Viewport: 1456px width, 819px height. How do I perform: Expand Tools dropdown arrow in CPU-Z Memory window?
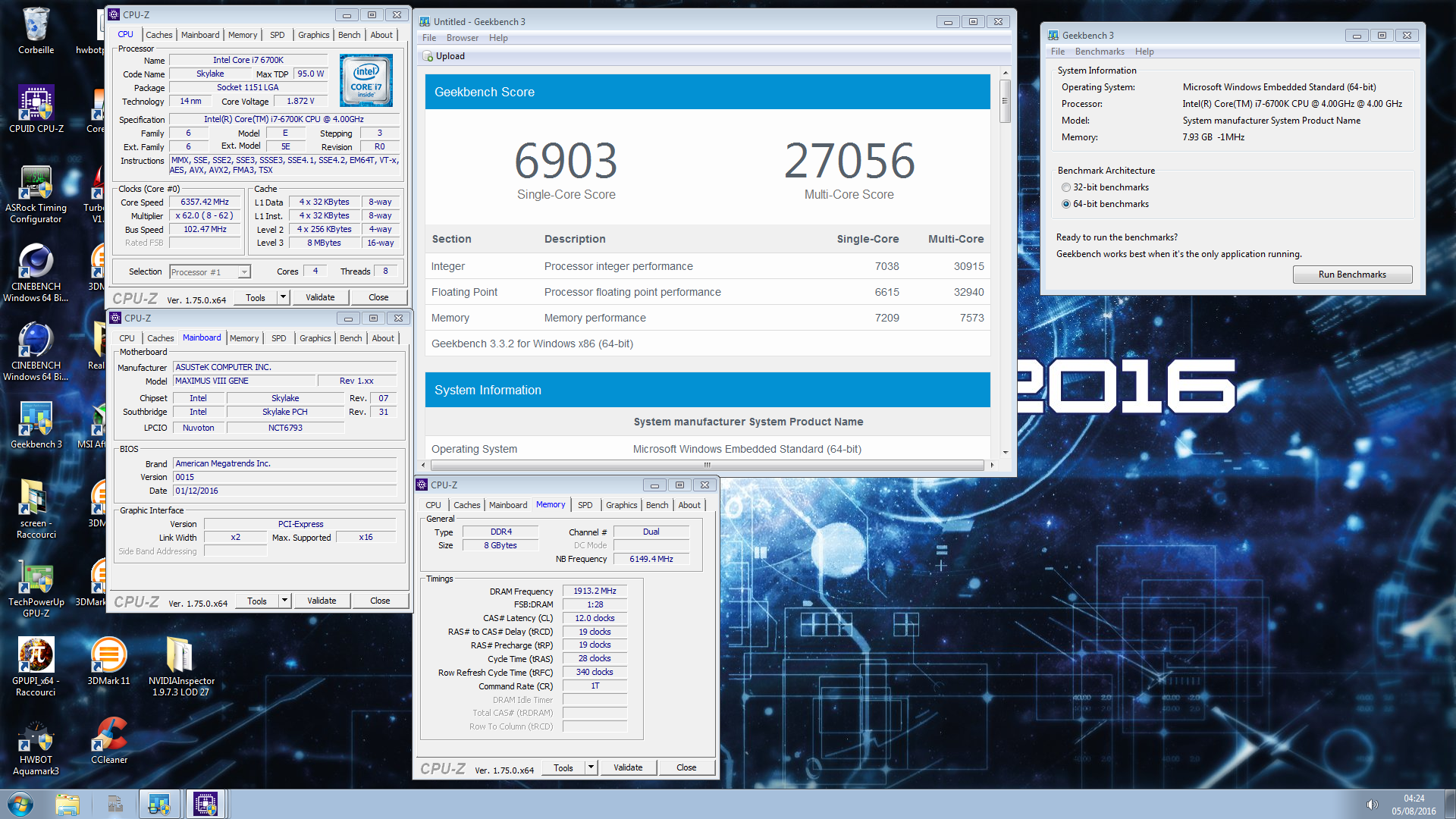[591, 767]
